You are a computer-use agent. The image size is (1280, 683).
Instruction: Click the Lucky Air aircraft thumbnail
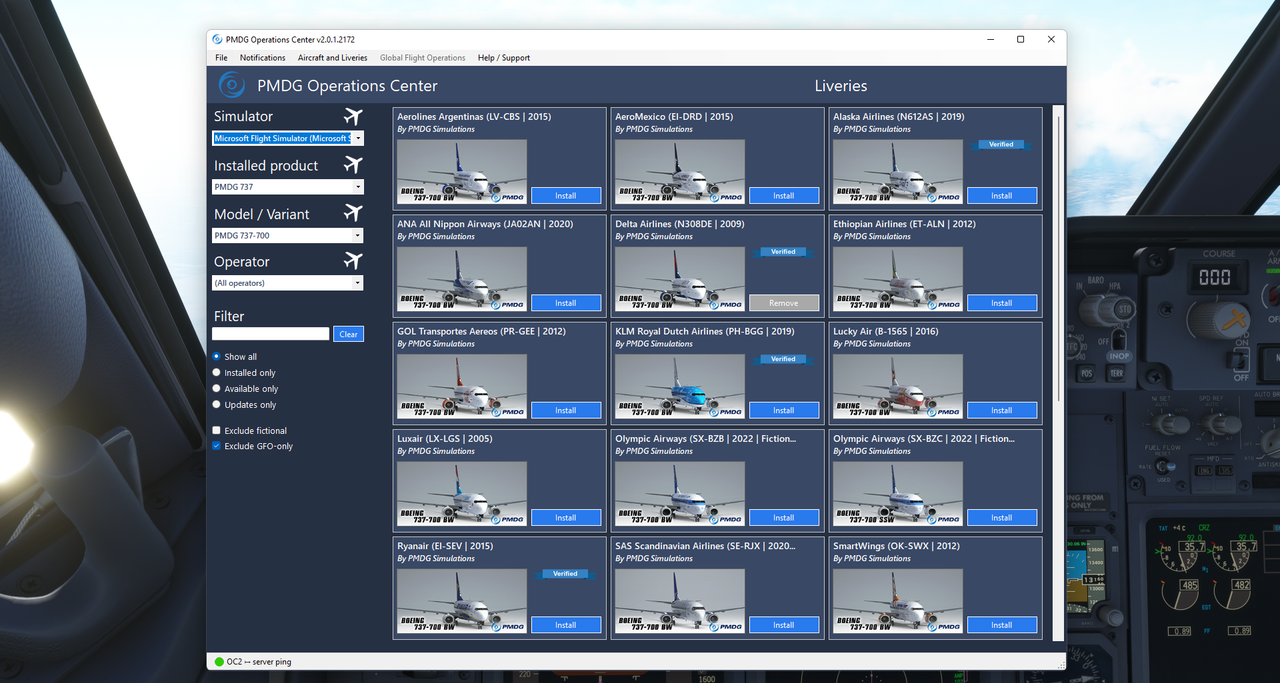[898, 386]
